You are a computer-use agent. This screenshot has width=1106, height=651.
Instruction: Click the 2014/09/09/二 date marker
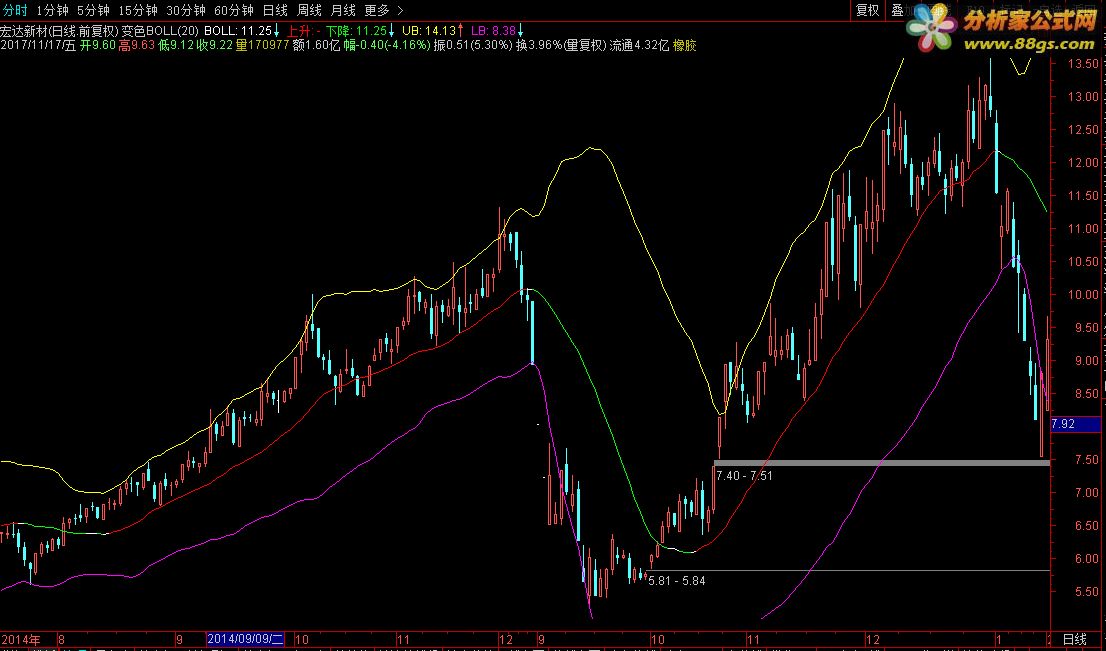[x=245, y=640]
